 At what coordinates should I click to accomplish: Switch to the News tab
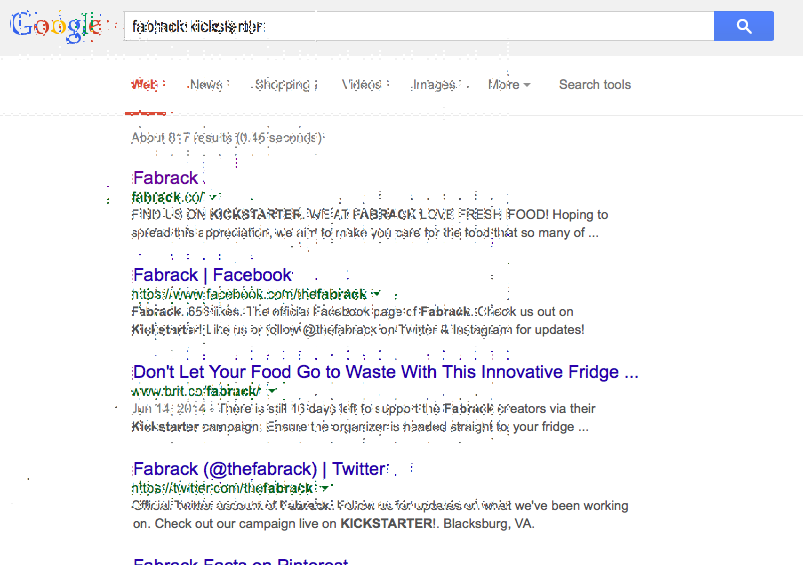coord(206,85)
